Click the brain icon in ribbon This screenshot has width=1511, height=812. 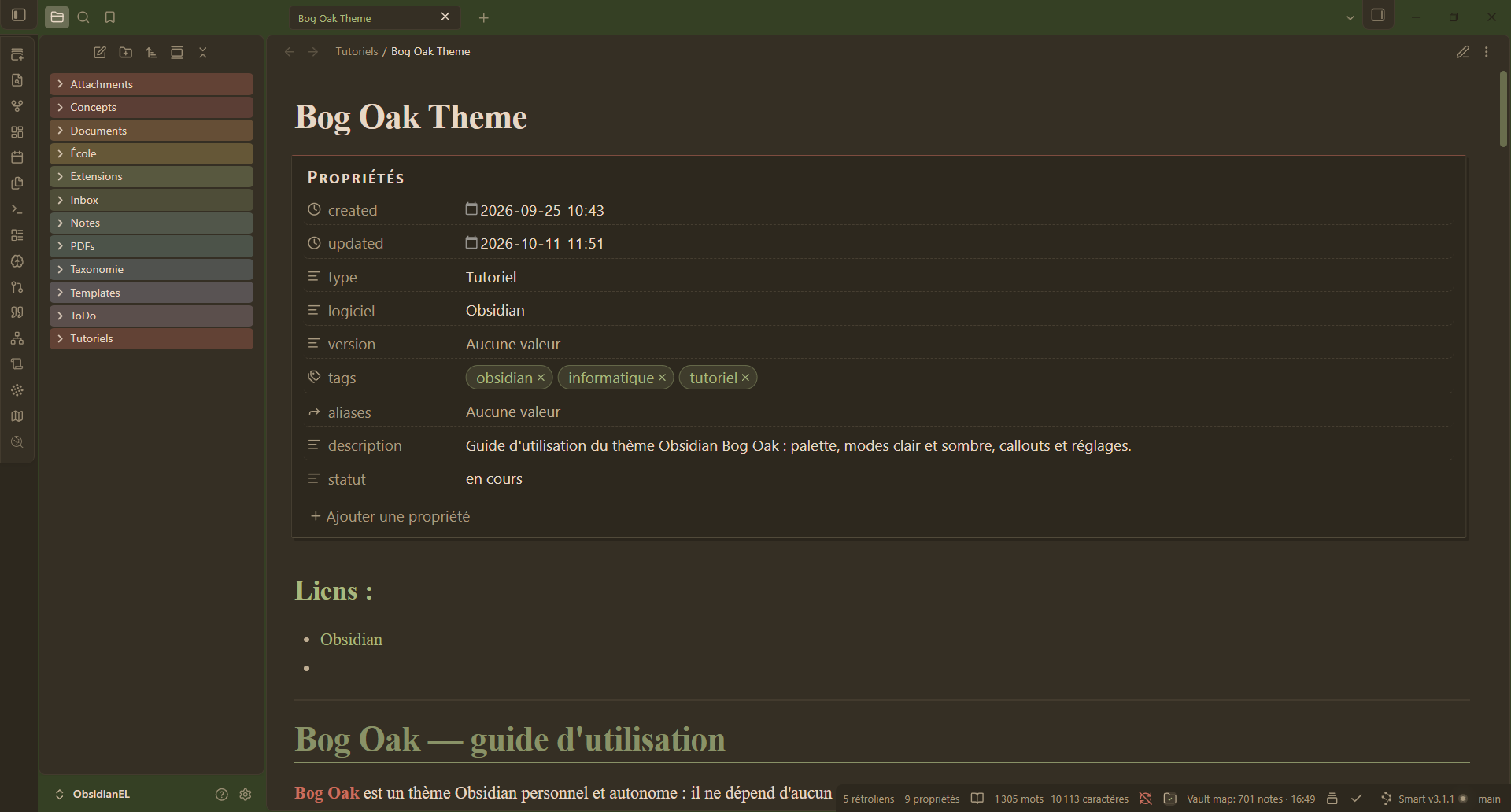pos(17,261)
